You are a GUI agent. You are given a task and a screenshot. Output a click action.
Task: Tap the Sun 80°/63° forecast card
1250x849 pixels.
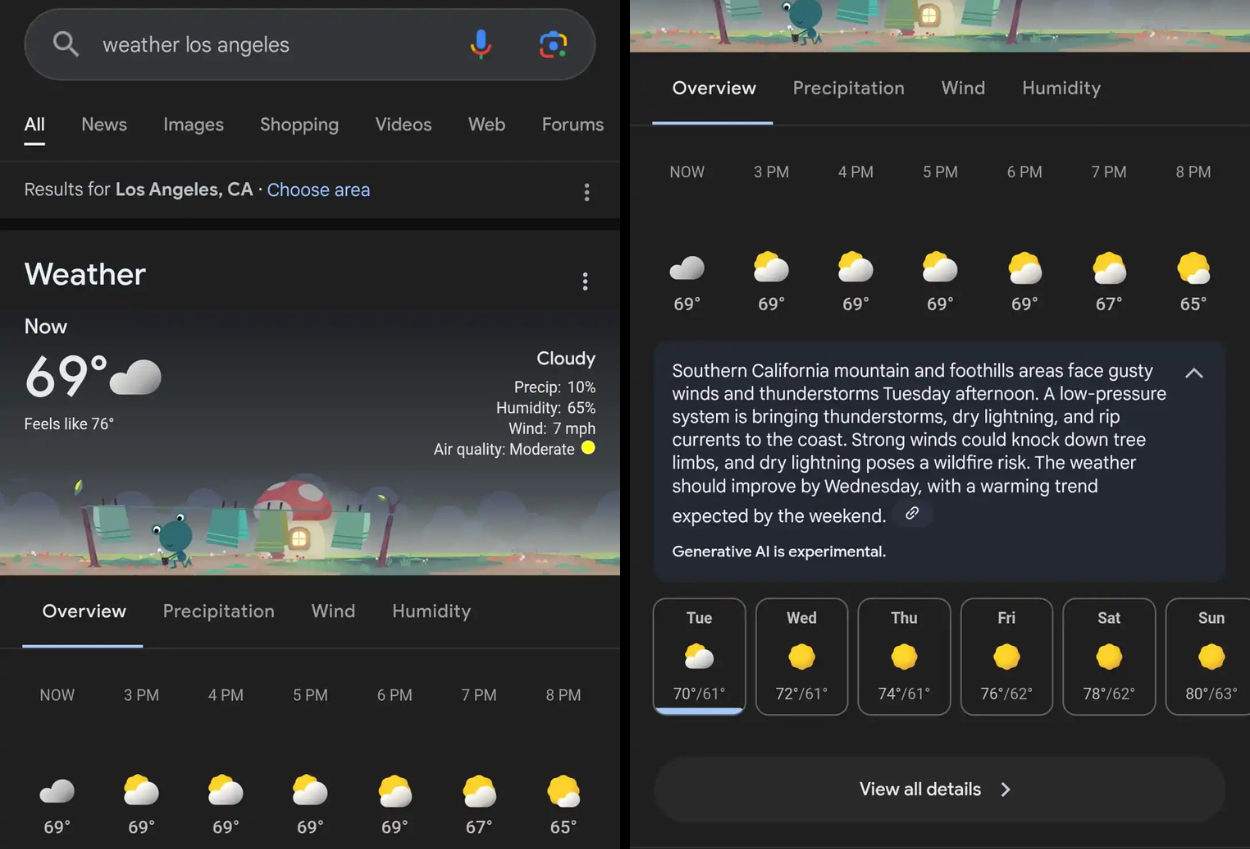pos(1208,656)
